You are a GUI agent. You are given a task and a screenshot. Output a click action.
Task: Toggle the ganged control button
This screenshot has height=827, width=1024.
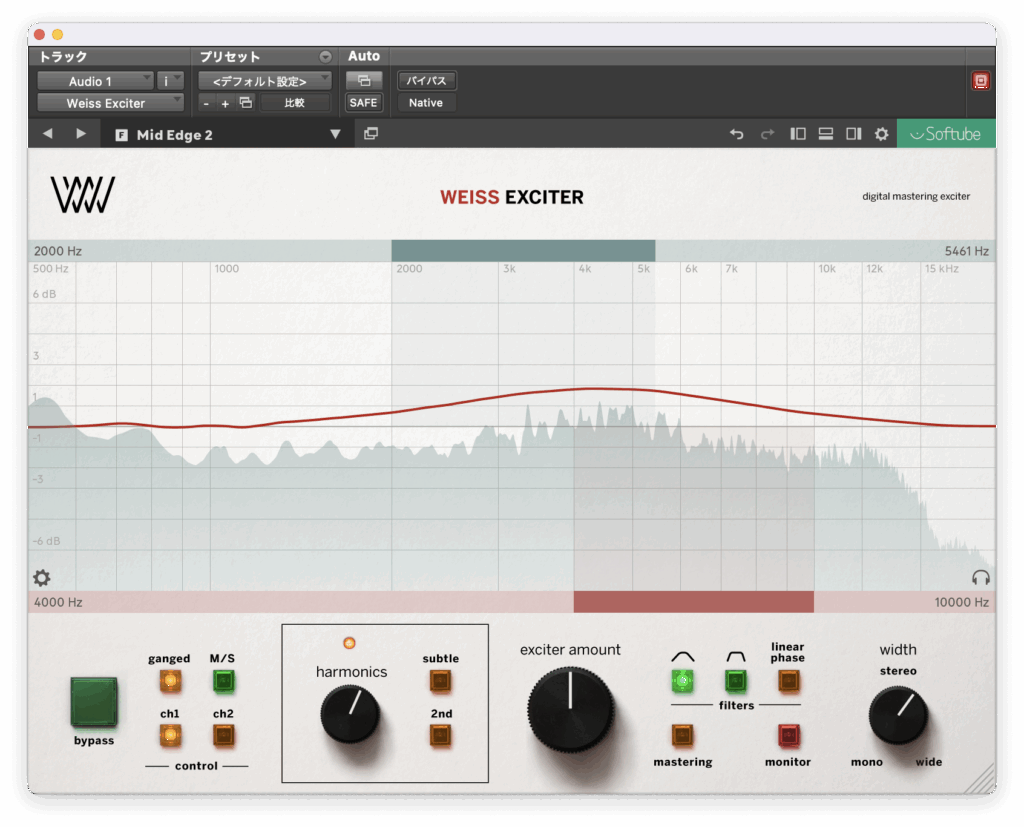[x=170, y=681]
